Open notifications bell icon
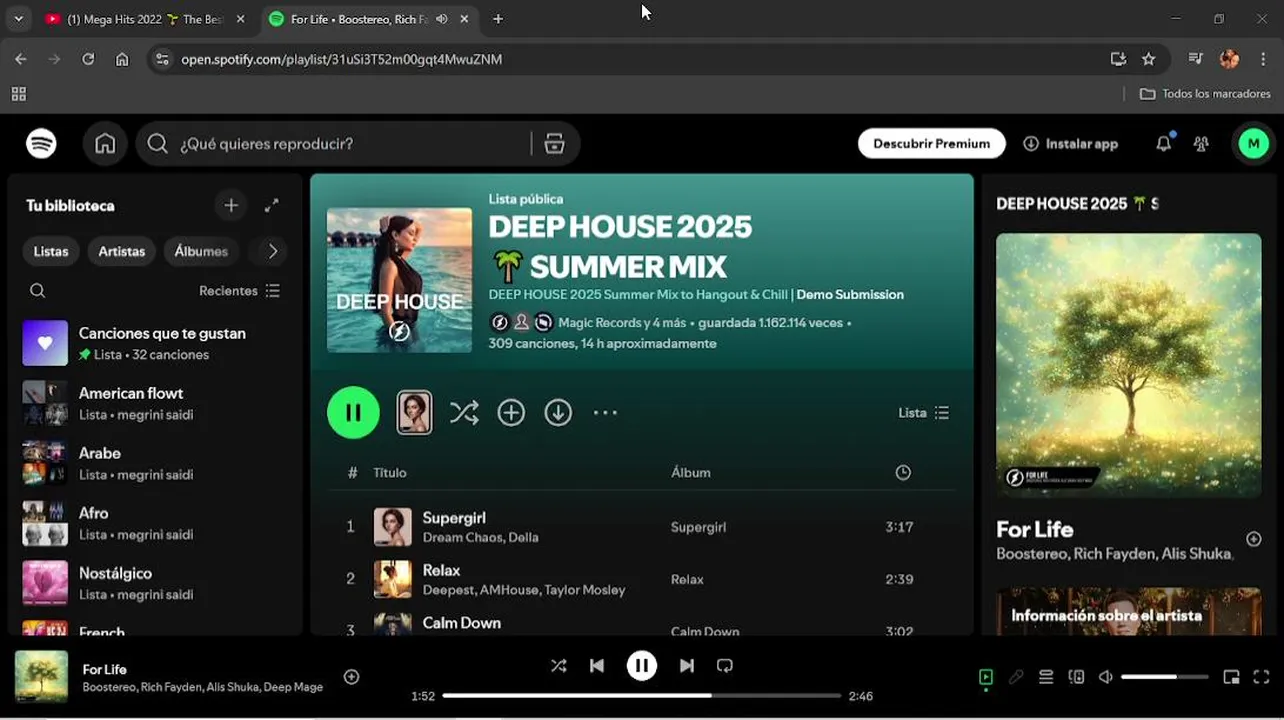 coord(1163,144)
